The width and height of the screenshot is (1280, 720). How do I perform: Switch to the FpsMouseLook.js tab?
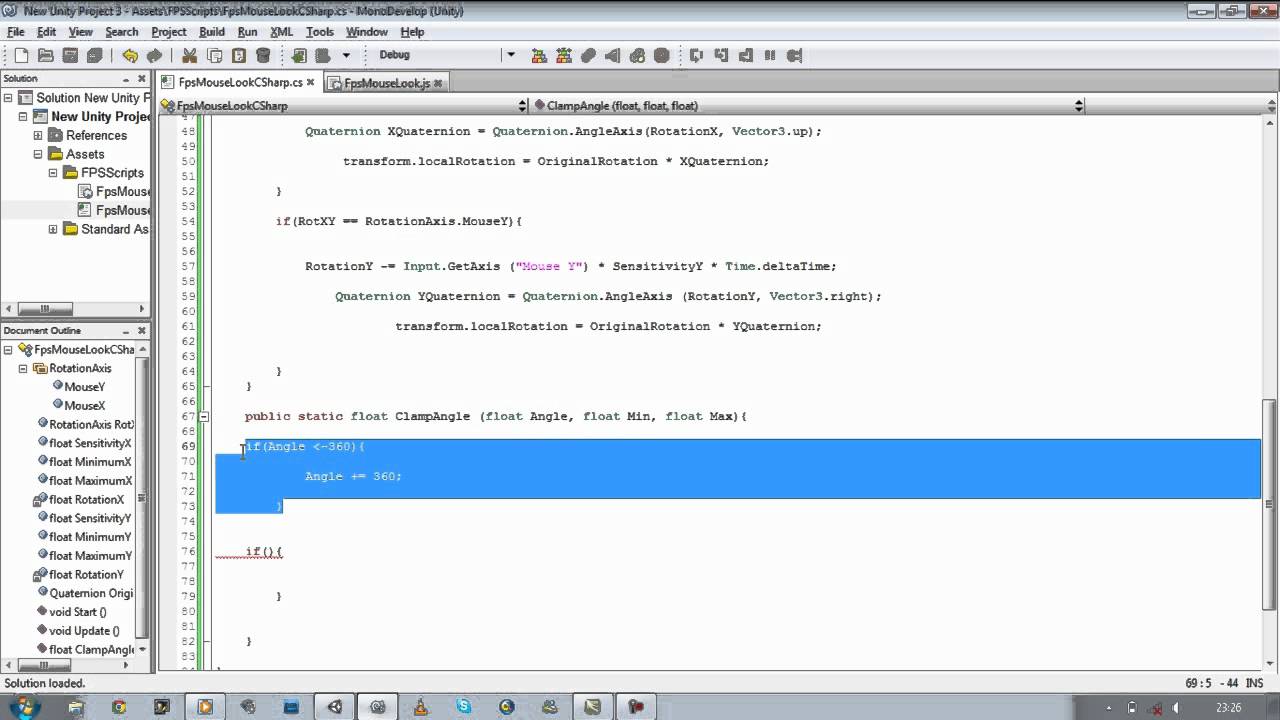click(386, 83)
